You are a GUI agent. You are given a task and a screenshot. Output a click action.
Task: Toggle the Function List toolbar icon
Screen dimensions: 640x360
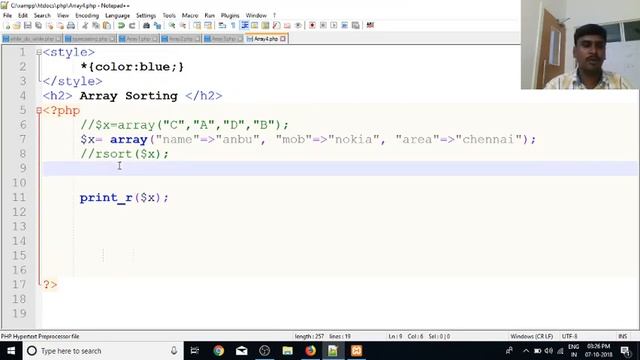pos(276,26)
